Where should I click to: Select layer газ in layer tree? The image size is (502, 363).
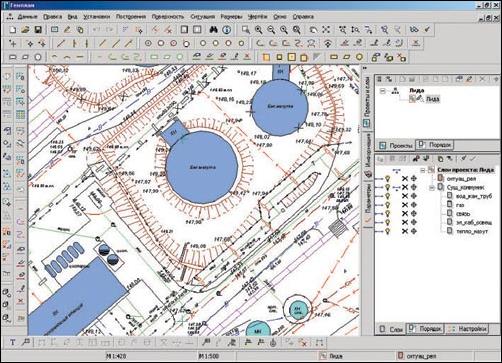(x=460, y=205)
